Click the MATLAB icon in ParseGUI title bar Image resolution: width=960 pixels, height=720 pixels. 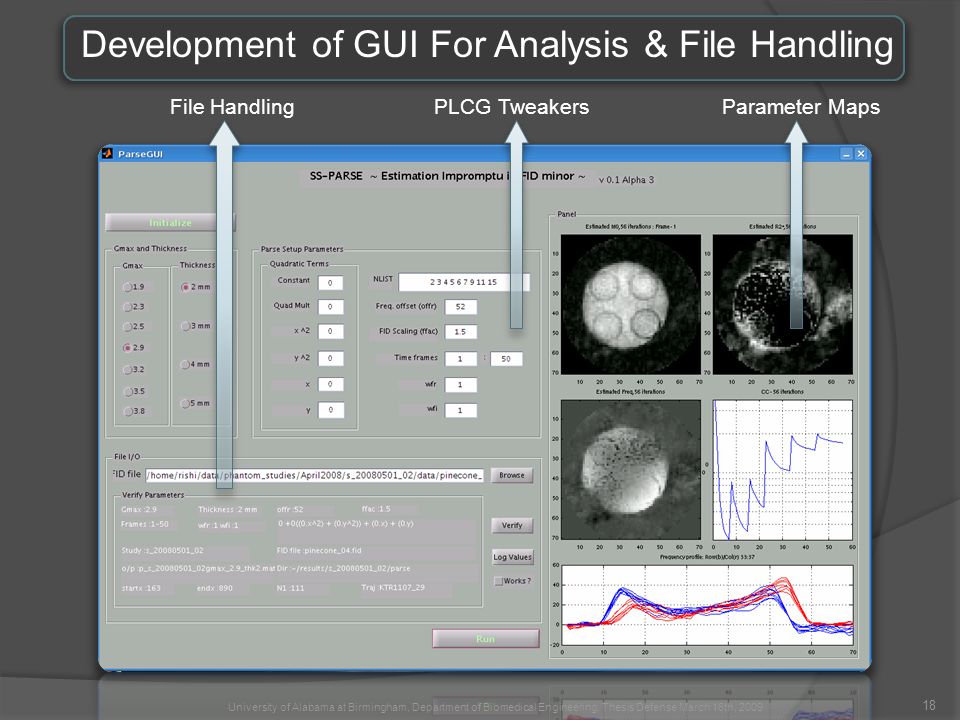click(x=108, y=154)
